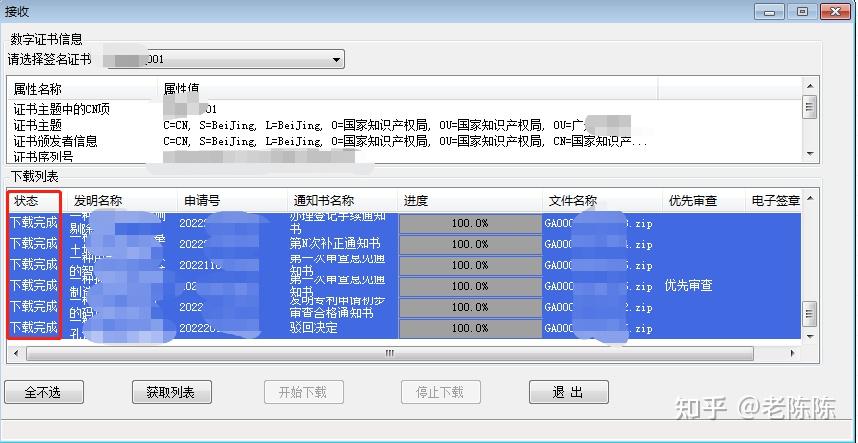858x443 pixels.
Task: Click the 全不选 button
Action: coord(44,392)
